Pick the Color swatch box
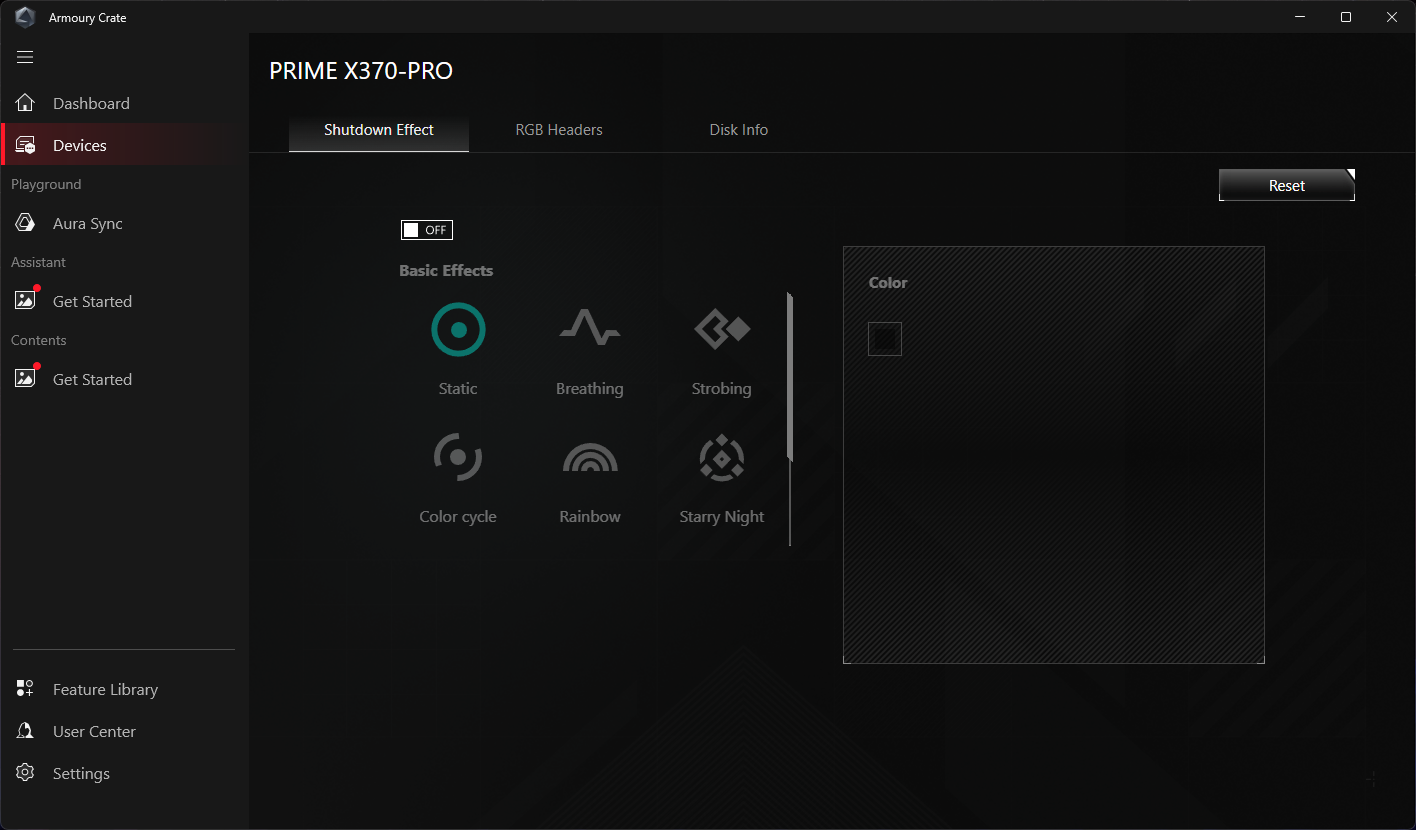The image size is (1416, 830). 885,339
